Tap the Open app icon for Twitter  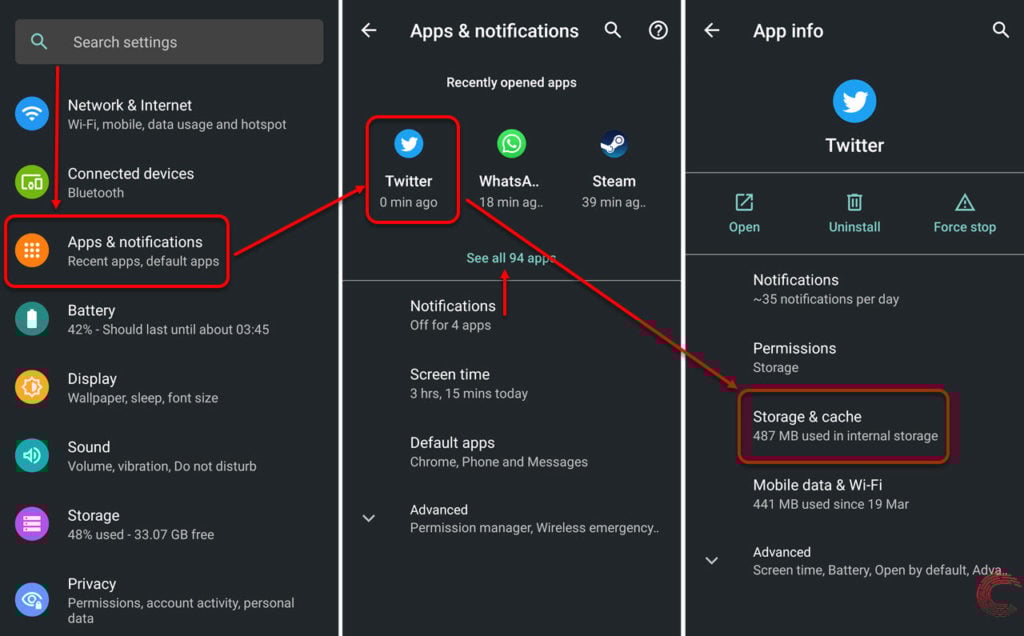[744, 202]
